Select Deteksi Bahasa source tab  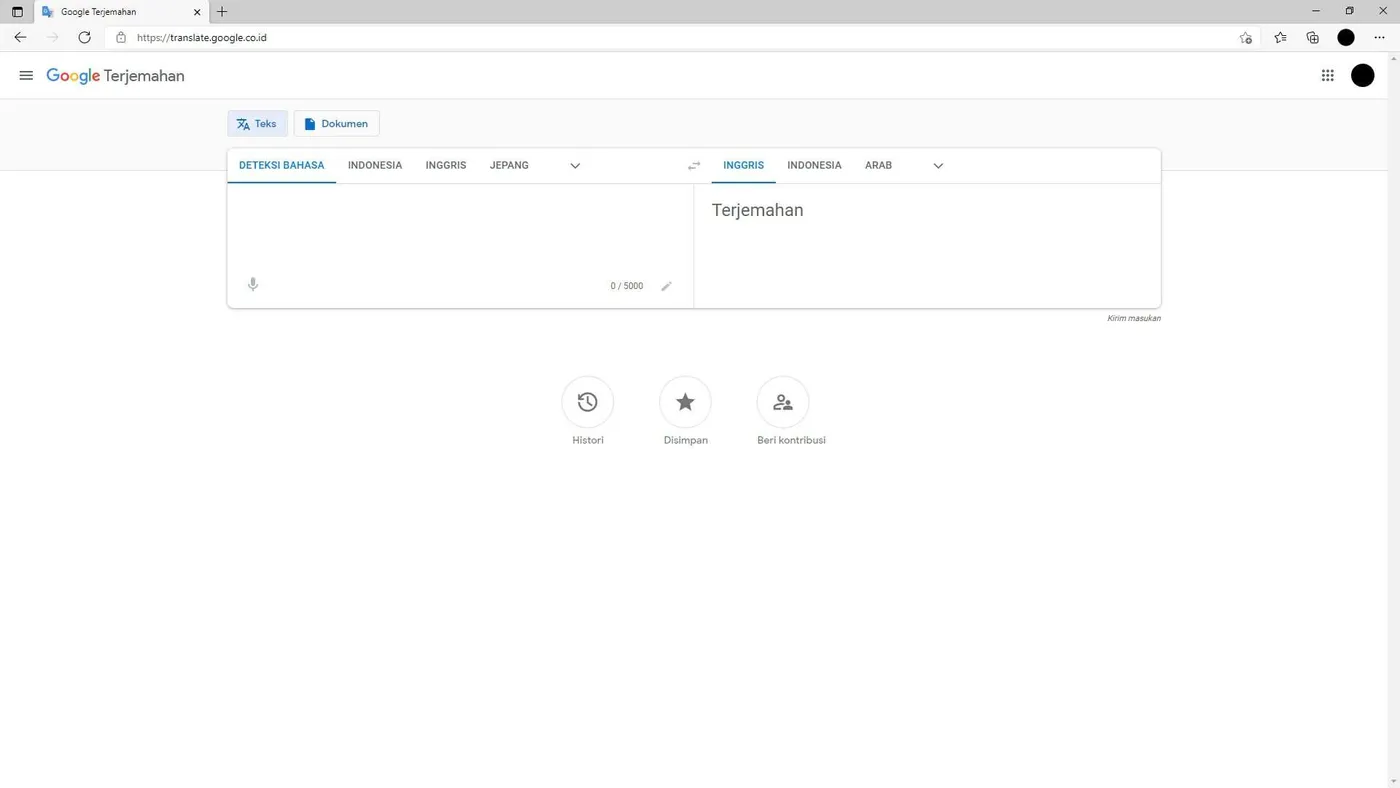(x=281, y=166)
